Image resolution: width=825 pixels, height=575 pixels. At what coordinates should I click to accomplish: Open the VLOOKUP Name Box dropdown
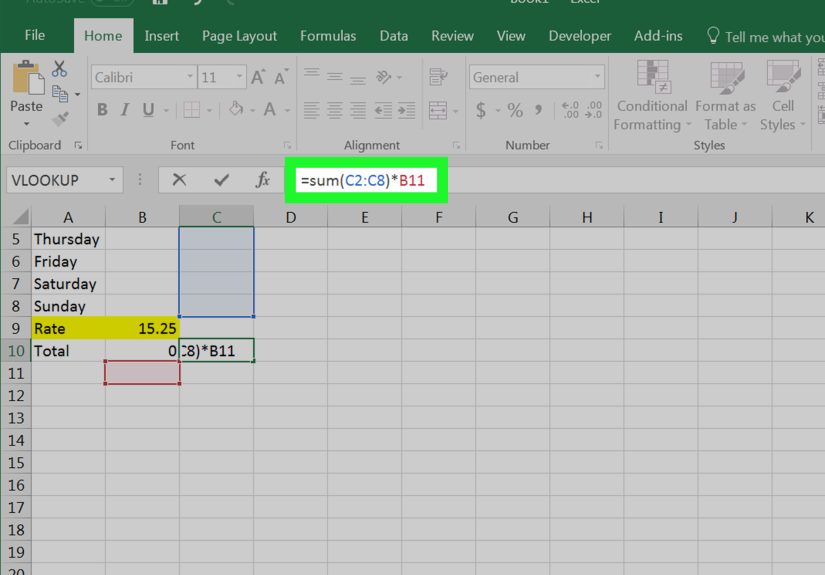[x=112, y=180]
